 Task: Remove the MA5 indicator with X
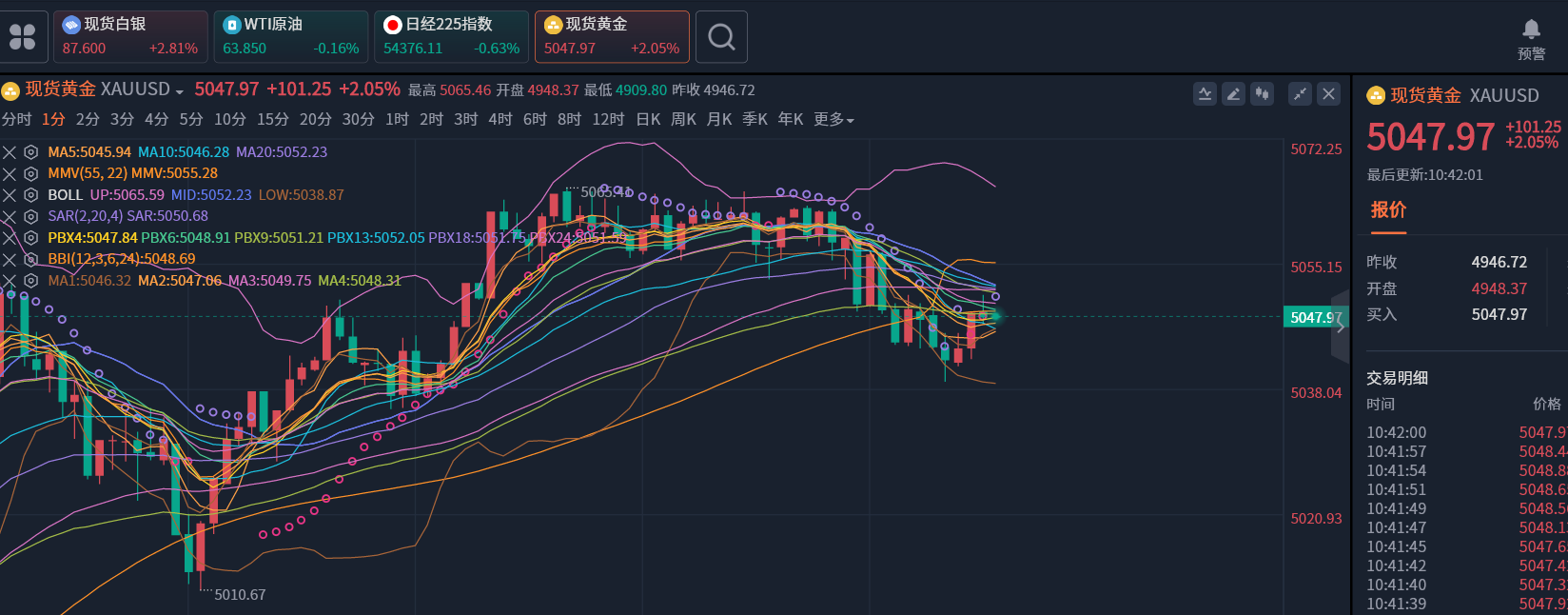coord(10,152)
